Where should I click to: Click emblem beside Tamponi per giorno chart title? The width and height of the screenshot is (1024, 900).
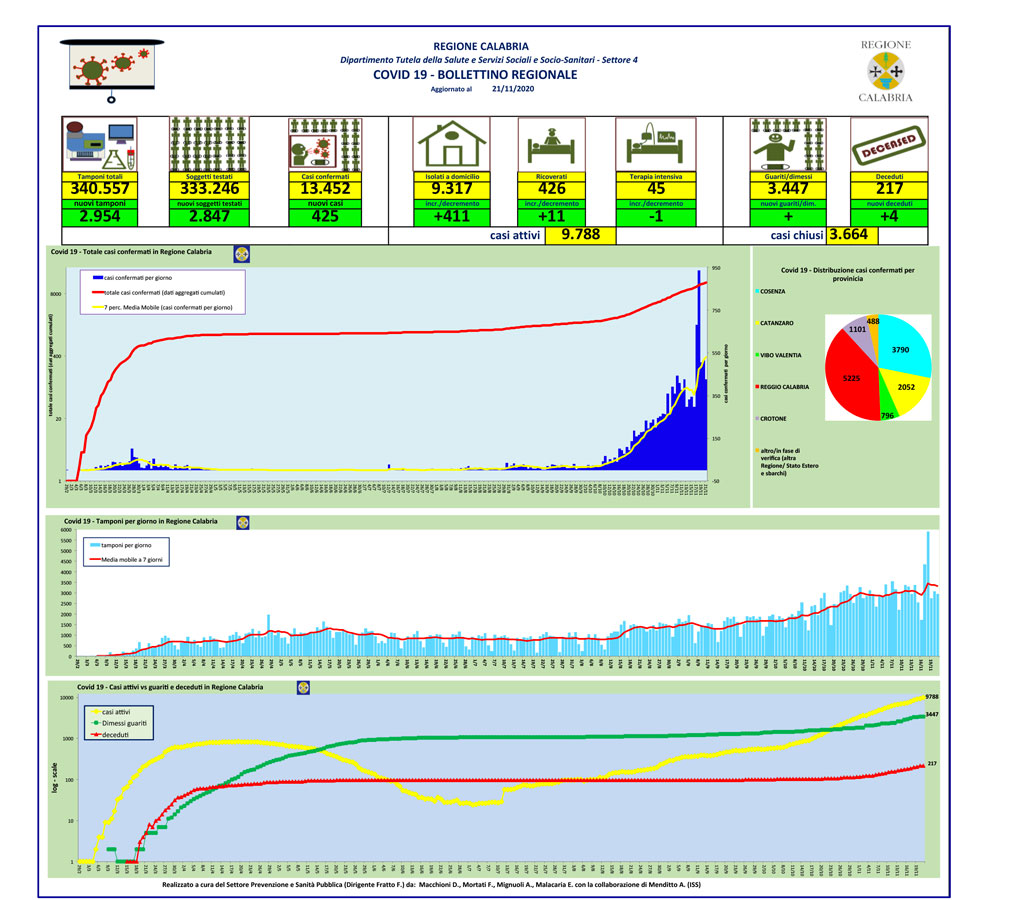(x=242, y=522)
